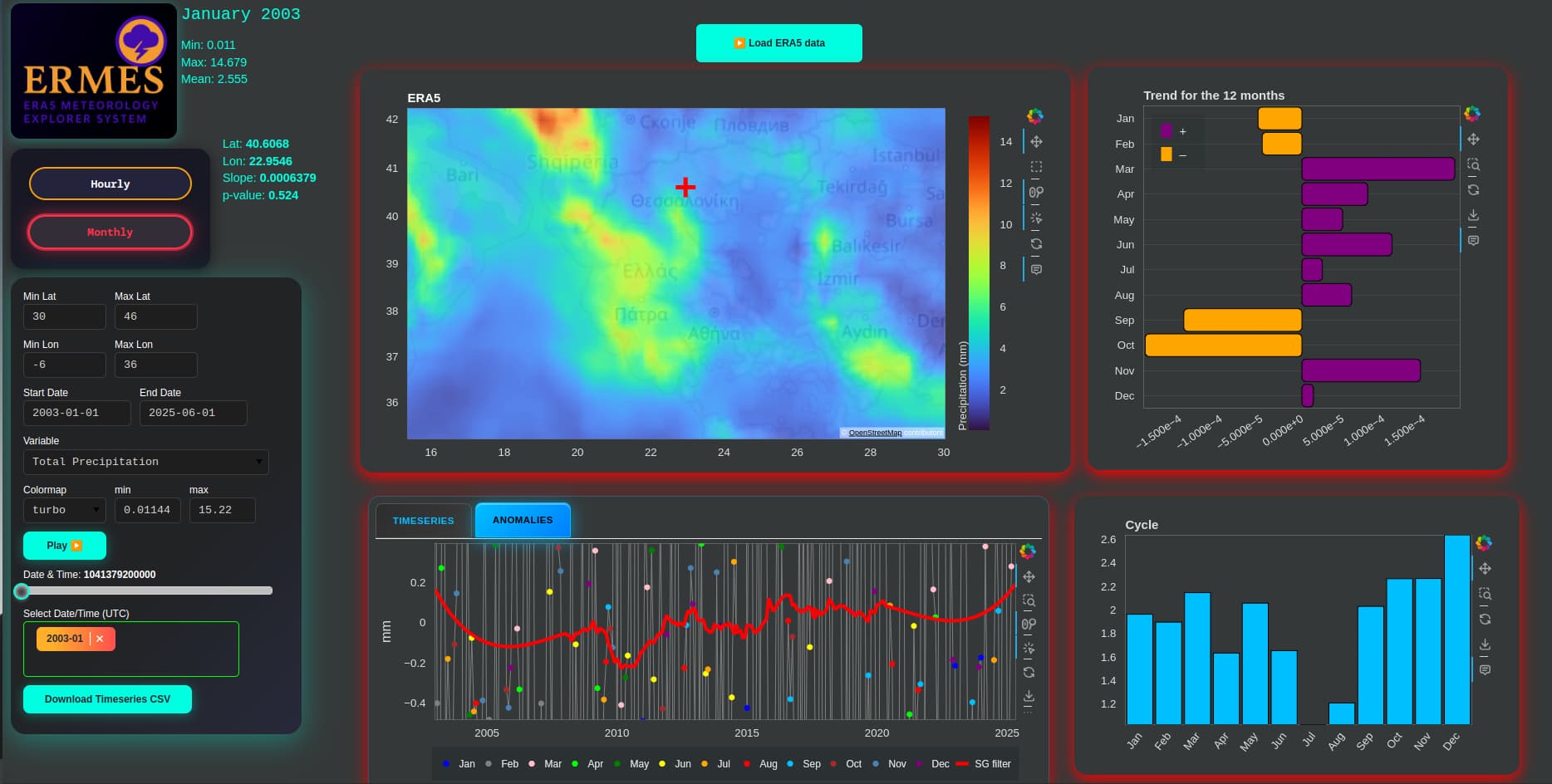Activate the Pan tool on the ERA5 map toolbar
1552x784 pixels.
coord(1036,142)
